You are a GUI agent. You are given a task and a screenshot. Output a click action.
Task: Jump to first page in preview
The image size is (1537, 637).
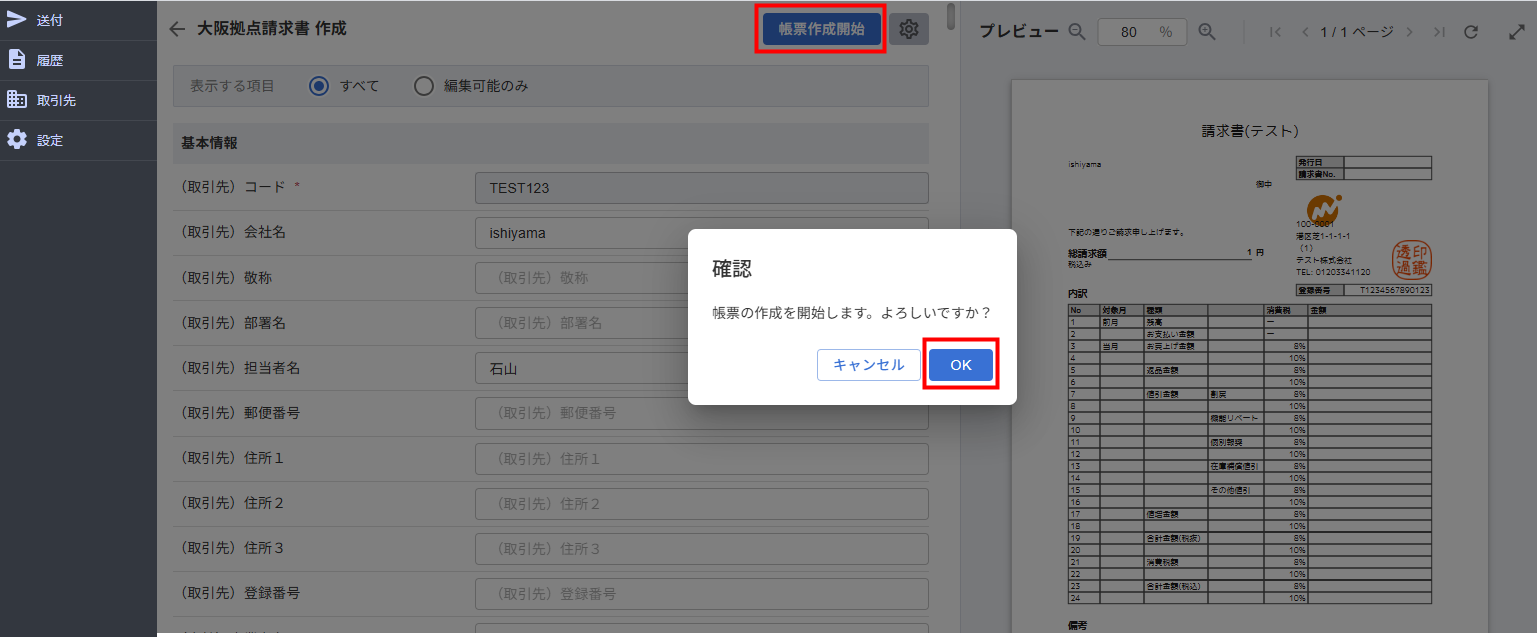(1275, 32)
